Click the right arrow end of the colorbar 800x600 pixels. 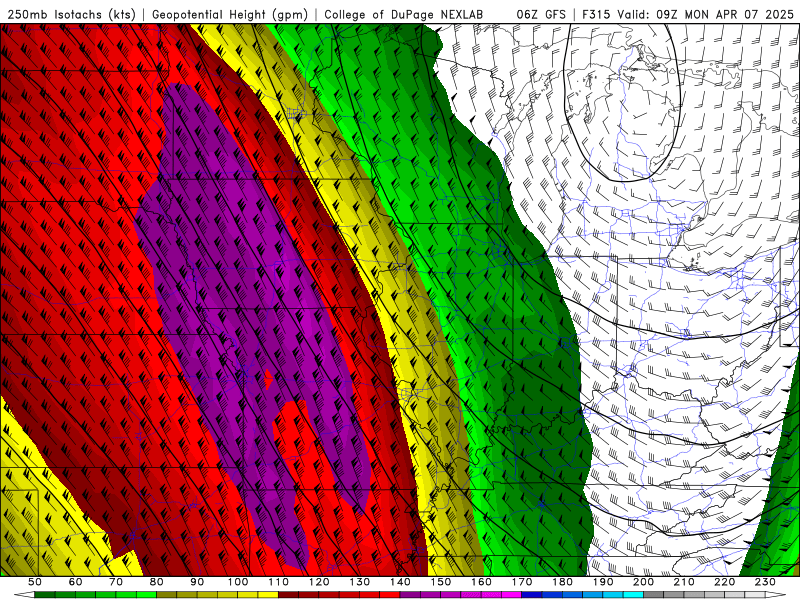pyautogui.click(x=776, y=595)
